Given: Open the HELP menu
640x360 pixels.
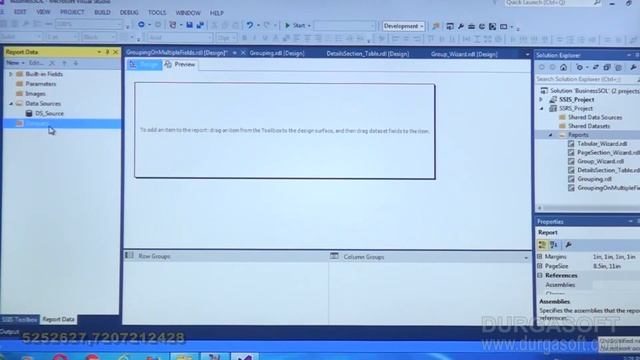Looking at the screenshot, I should coord(216,13).
